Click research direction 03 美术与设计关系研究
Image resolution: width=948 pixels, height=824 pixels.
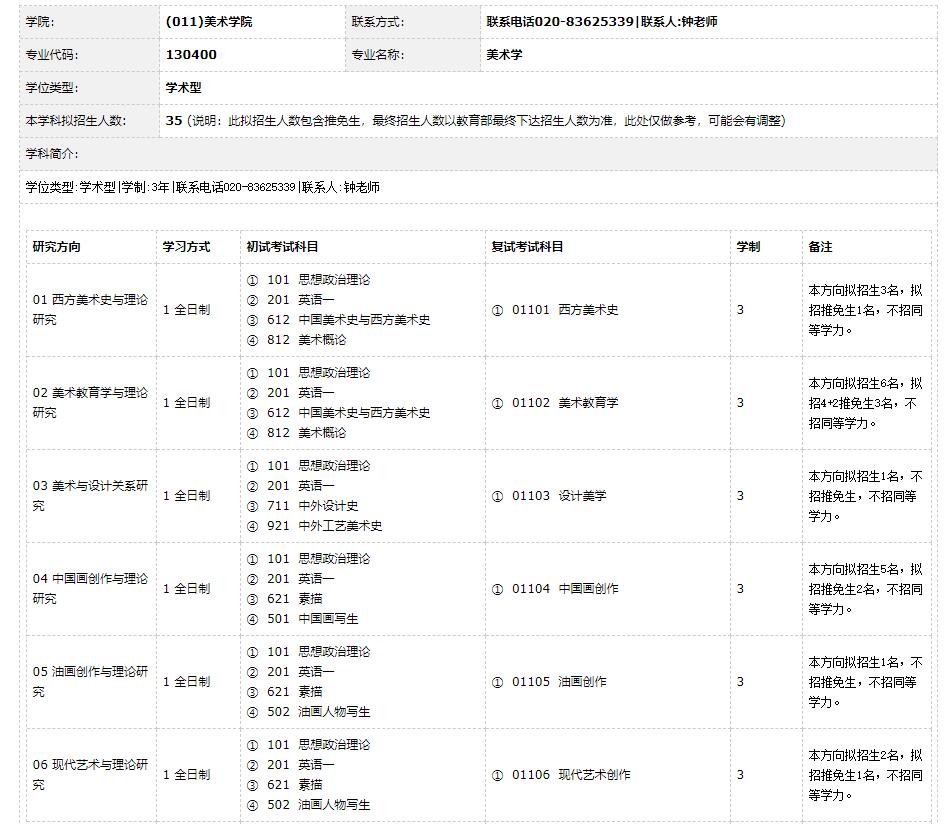[x=89, y=496]
